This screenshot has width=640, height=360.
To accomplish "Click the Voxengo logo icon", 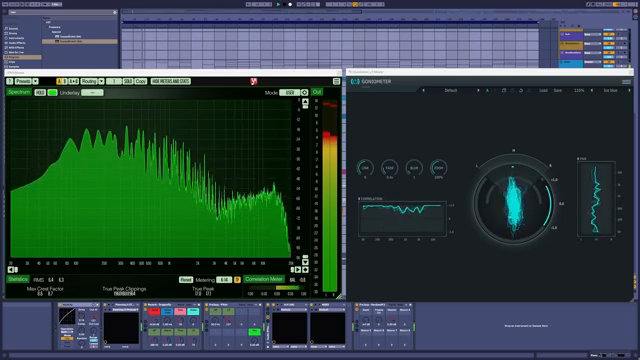I will (254, 81).
